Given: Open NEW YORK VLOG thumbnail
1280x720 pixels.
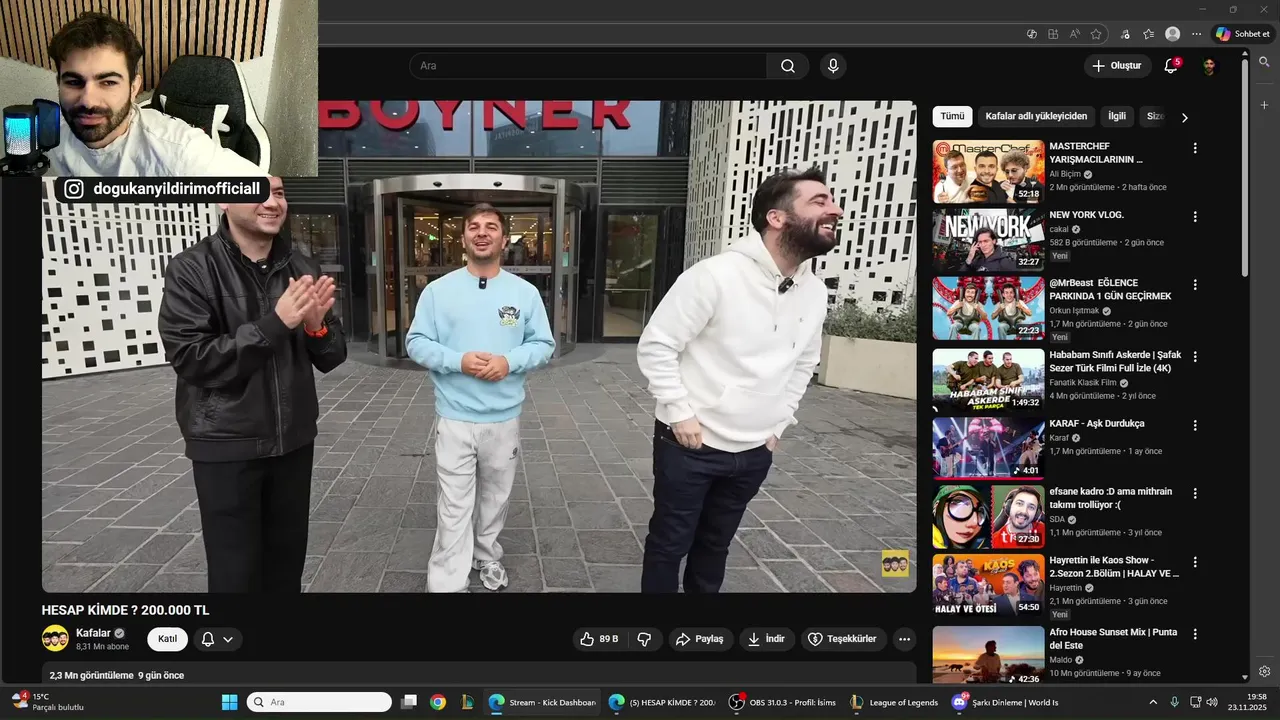Looking at the screenshot, I should pos(988,240).
